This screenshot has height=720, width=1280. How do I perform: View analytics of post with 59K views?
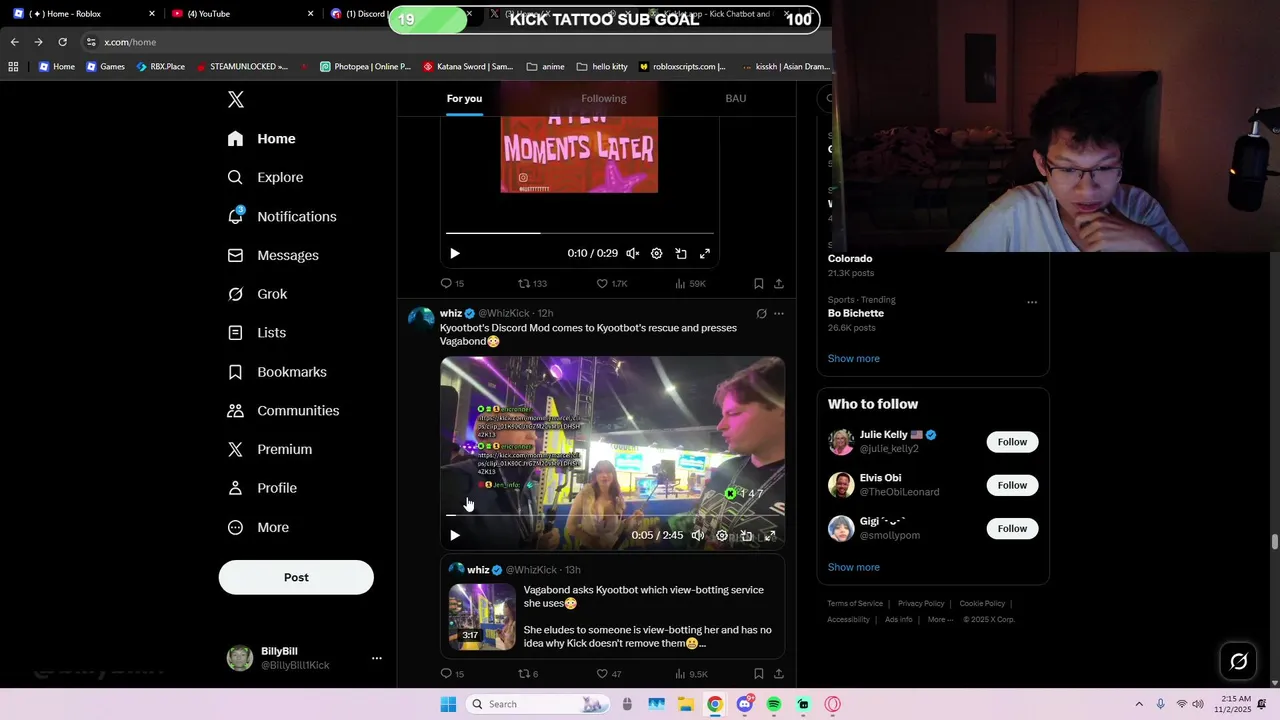click(x=691, y=284)
